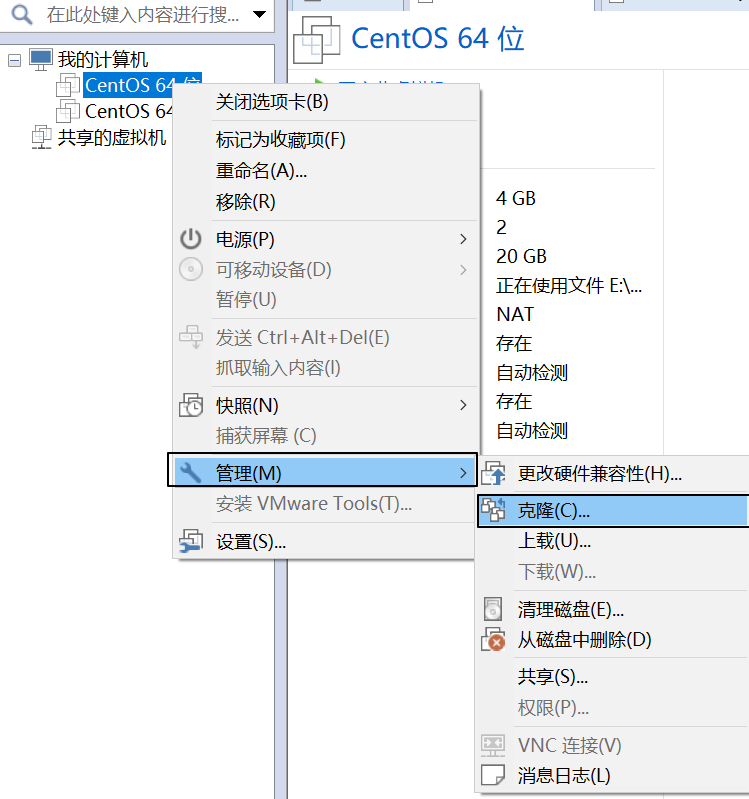Click the search magnifier icon
The height and width of the screenshot is (799, 749).
tap(22, 14)
